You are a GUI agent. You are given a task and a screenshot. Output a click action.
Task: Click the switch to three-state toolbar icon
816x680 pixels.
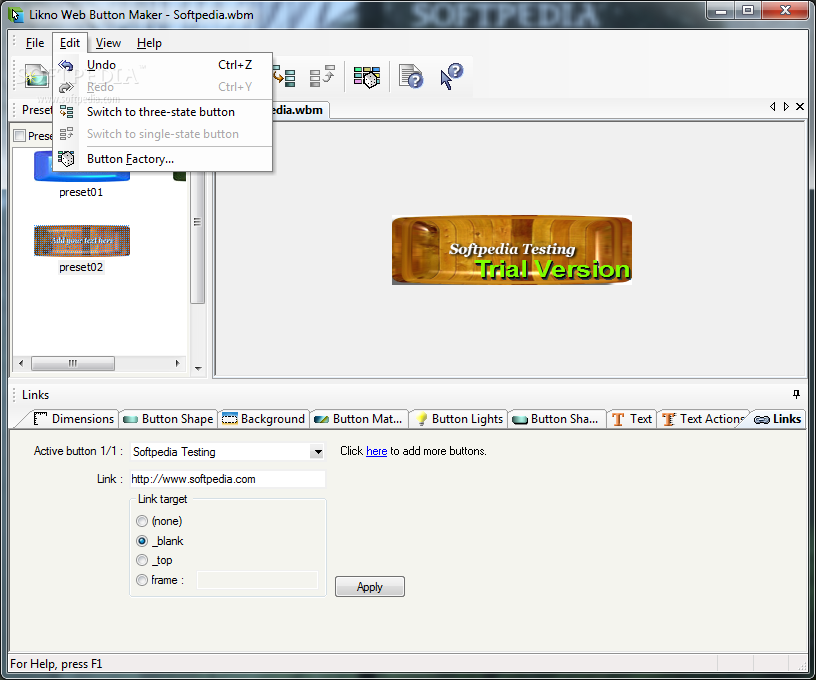pos(284,76)
